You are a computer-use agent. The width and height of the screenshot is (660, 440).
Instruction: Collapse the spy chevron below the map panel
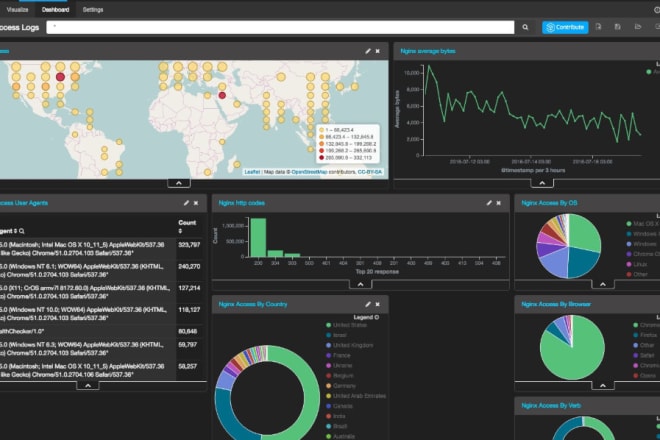[179, 183]
